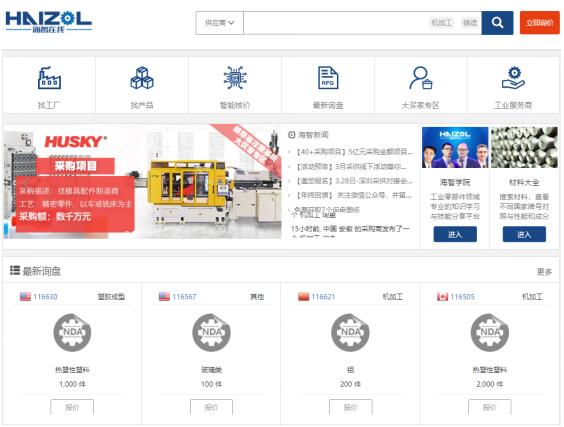This screenshot has height=427, width=564.
Task: Click the Haizol logo
Action: pyautogui.click(x=49, y=22)
